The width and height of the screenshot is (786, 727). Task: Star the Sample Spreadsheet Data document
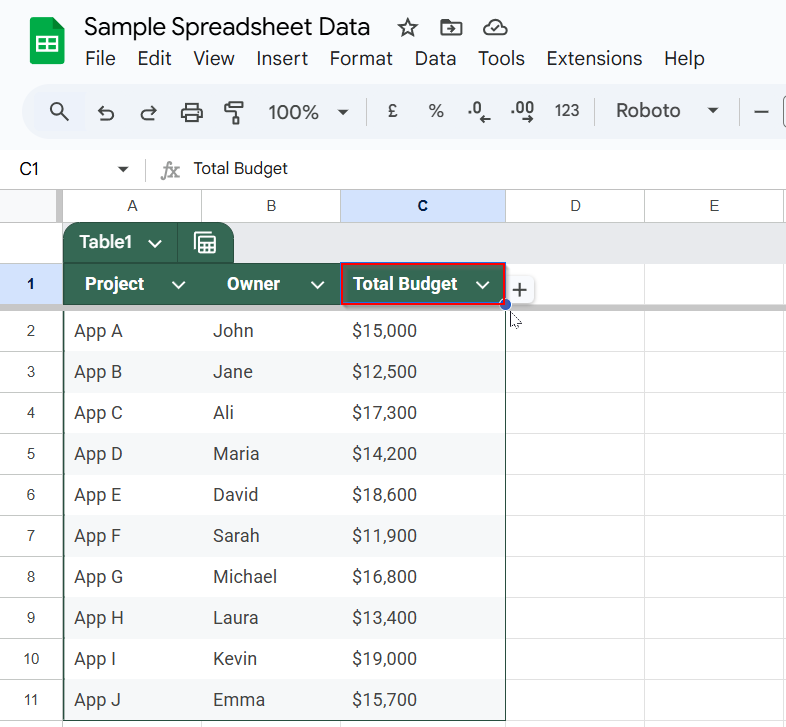click(407, 28)
